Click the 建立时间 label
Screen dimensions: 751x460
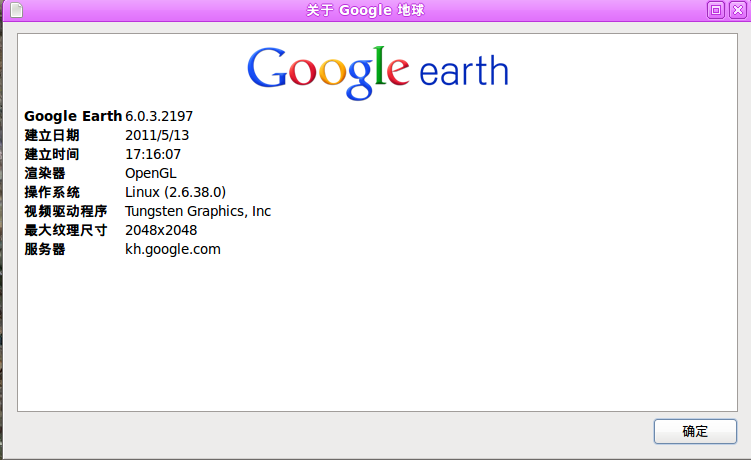coord(52,154)
